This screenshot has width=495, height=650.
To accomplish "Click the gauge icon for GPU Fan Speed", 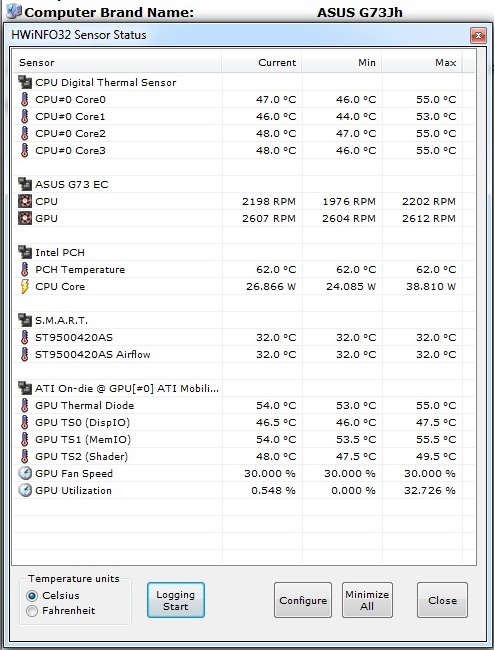I will [25, 473].
